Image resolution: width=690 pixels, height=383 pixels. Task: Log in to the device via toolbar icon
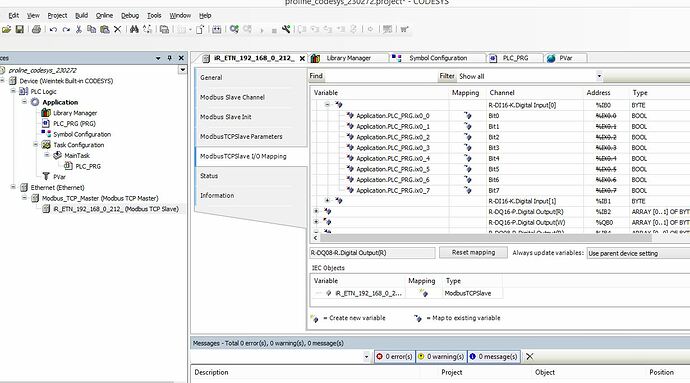(234, 29)
